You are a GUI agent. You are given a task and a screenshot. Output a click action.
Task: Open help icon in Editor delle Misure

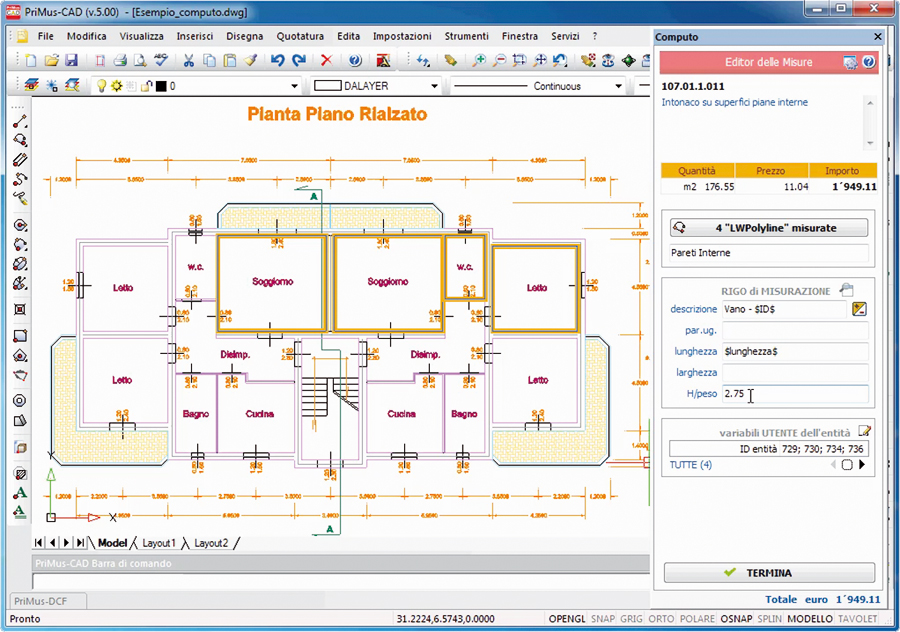click(x=869, y=62)
